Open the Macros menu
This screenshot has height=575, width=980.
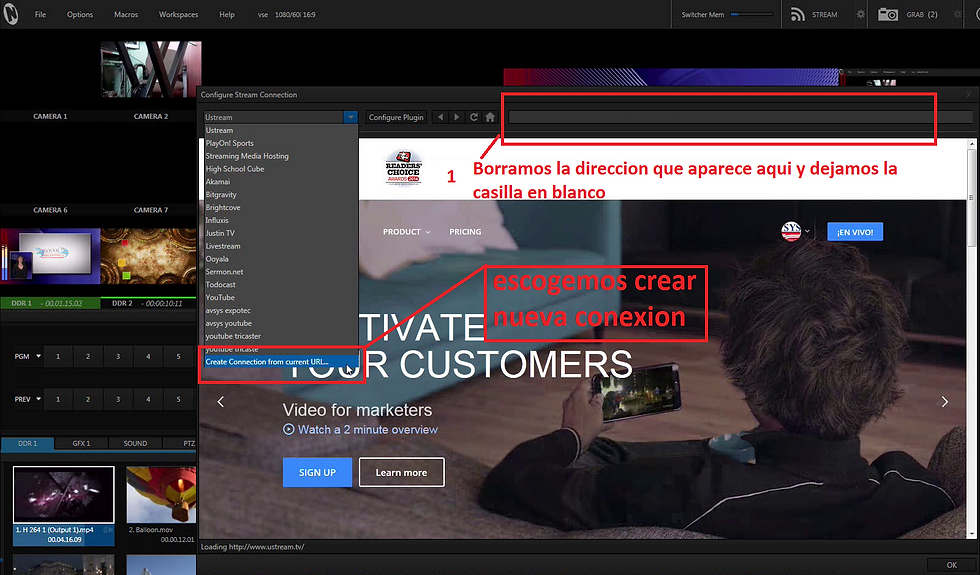[x=126, y=14]
